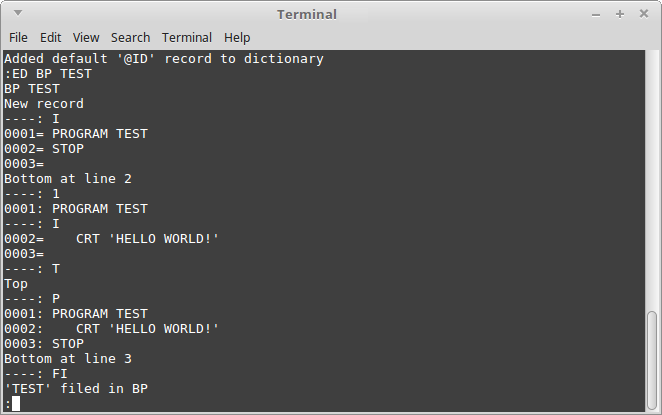Open the View menu
The height and width of the screenshot is (415, 662).
(86, 38)
